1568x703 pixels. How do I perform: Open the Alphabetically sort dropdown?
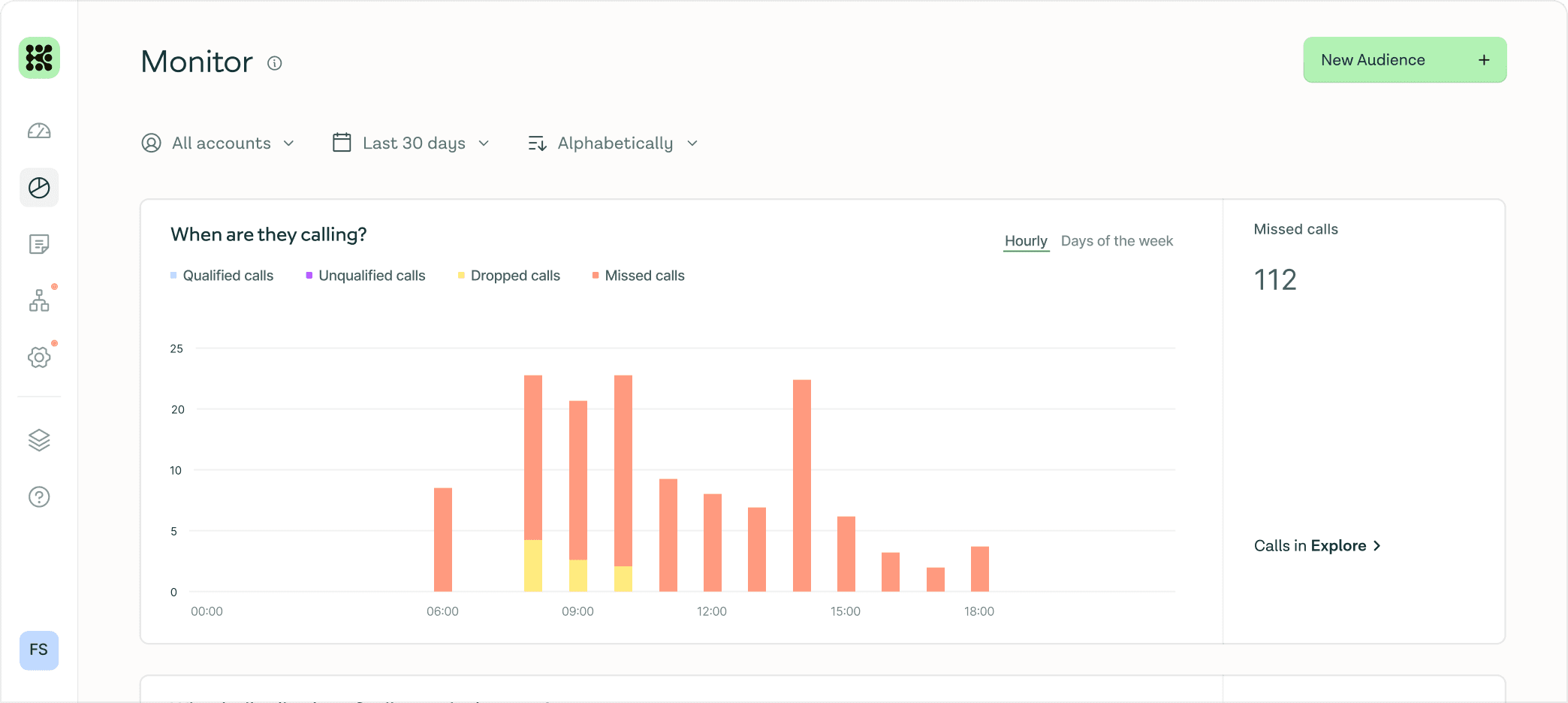(x=614, y=143)
